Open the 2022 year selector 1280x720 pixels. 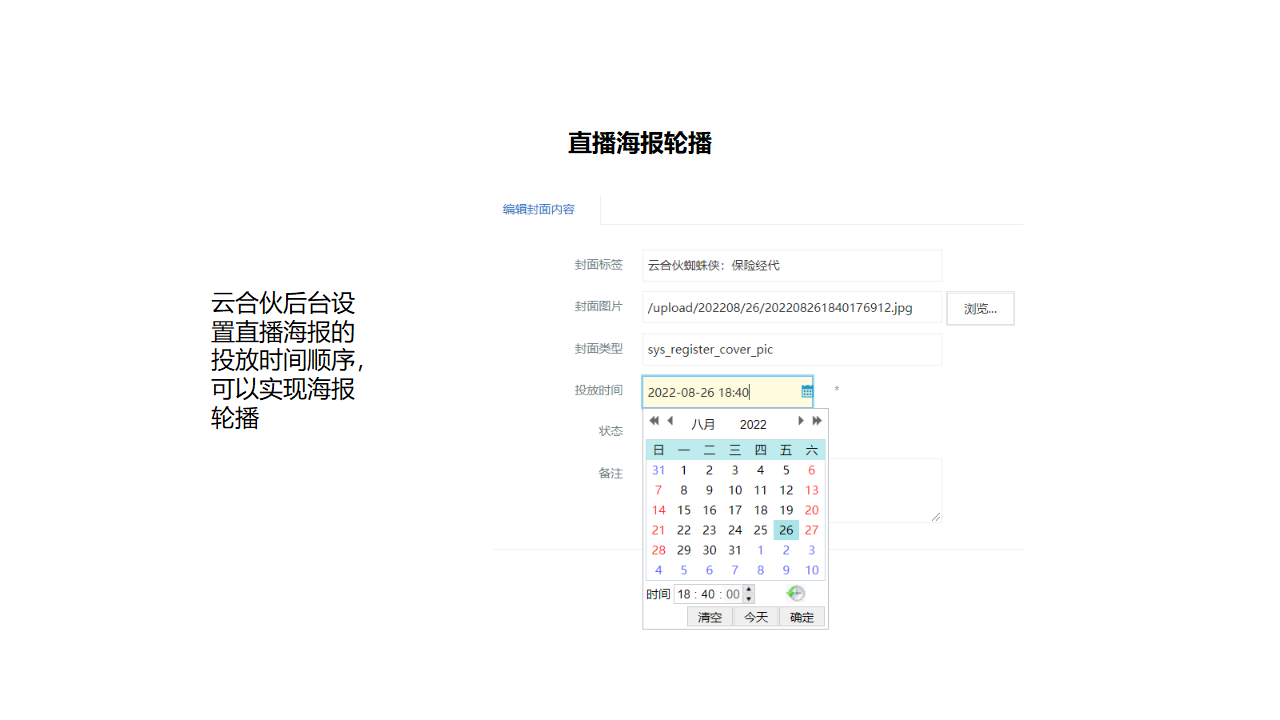click(x=753, y=424)
